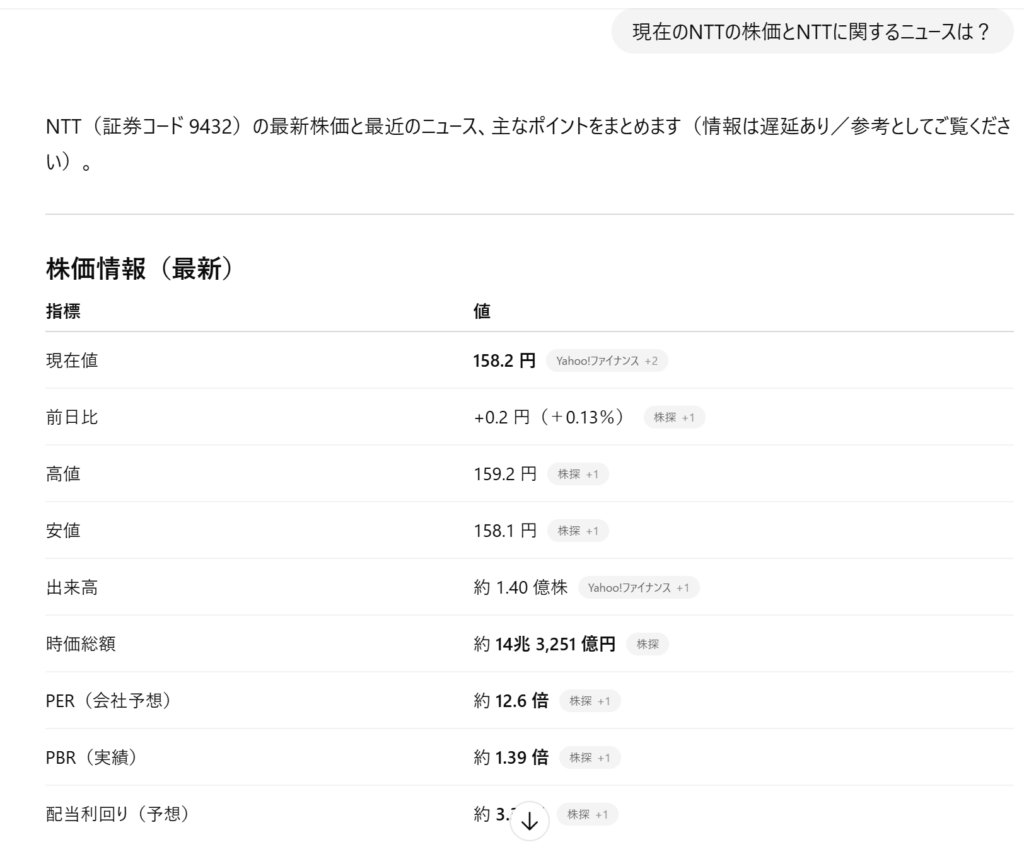This screenshot has height=852, width=1024.
Task: Open Yahoo!ファイナンス +2 source chip beside 158.2 円
Action: 606,361
